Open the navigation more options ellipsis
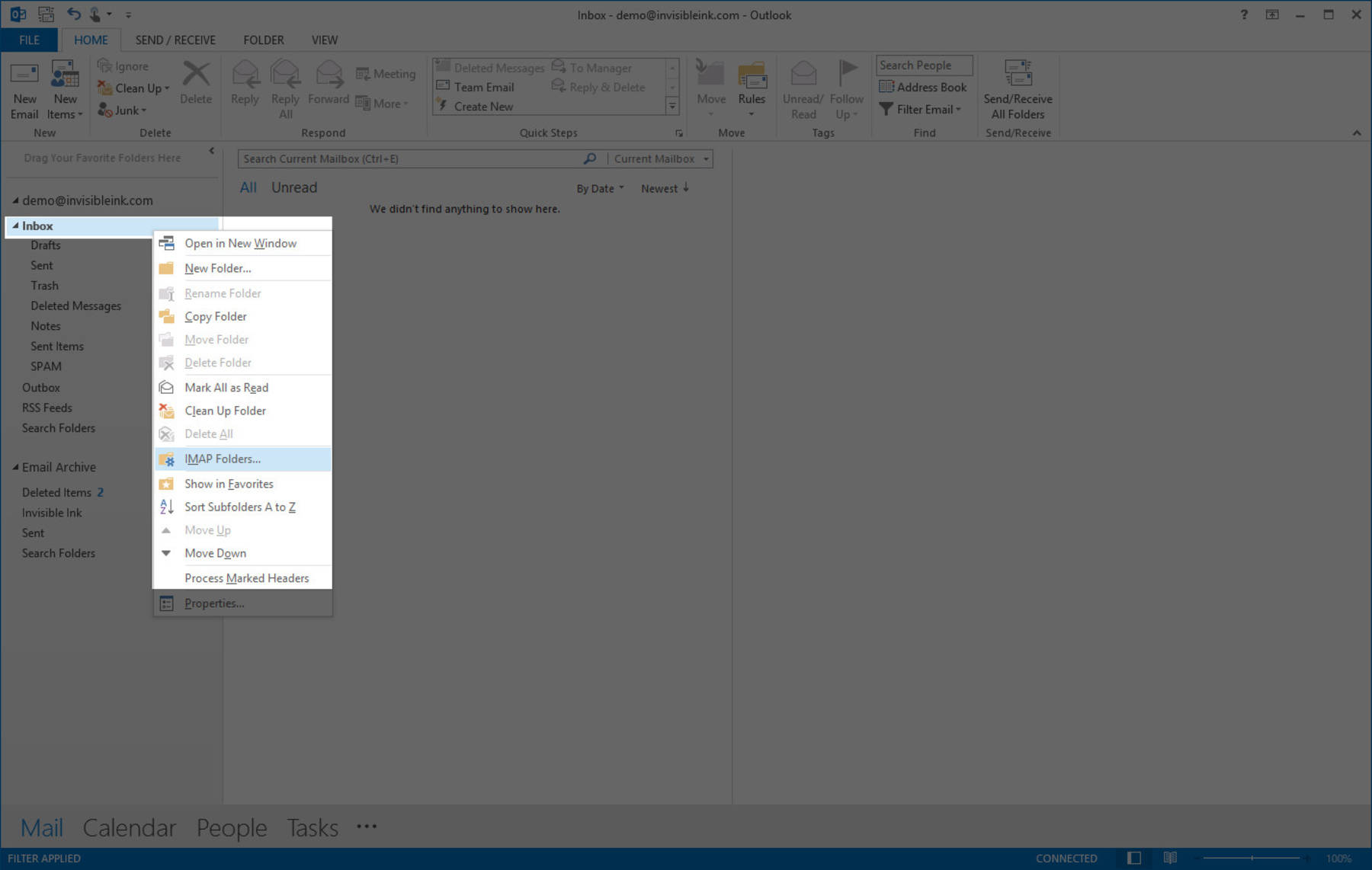Screen dimensions: 1372x870 pyautogui.click(x=367, y=827)
